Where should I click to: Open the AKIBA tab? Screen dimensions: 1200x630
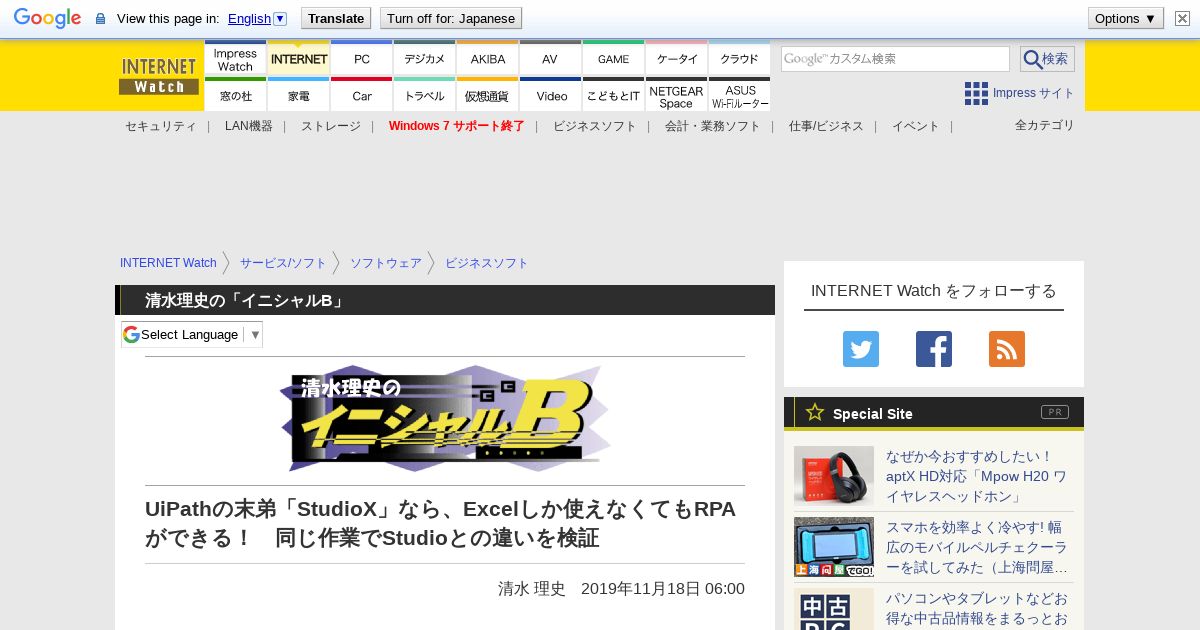point(488,58)
